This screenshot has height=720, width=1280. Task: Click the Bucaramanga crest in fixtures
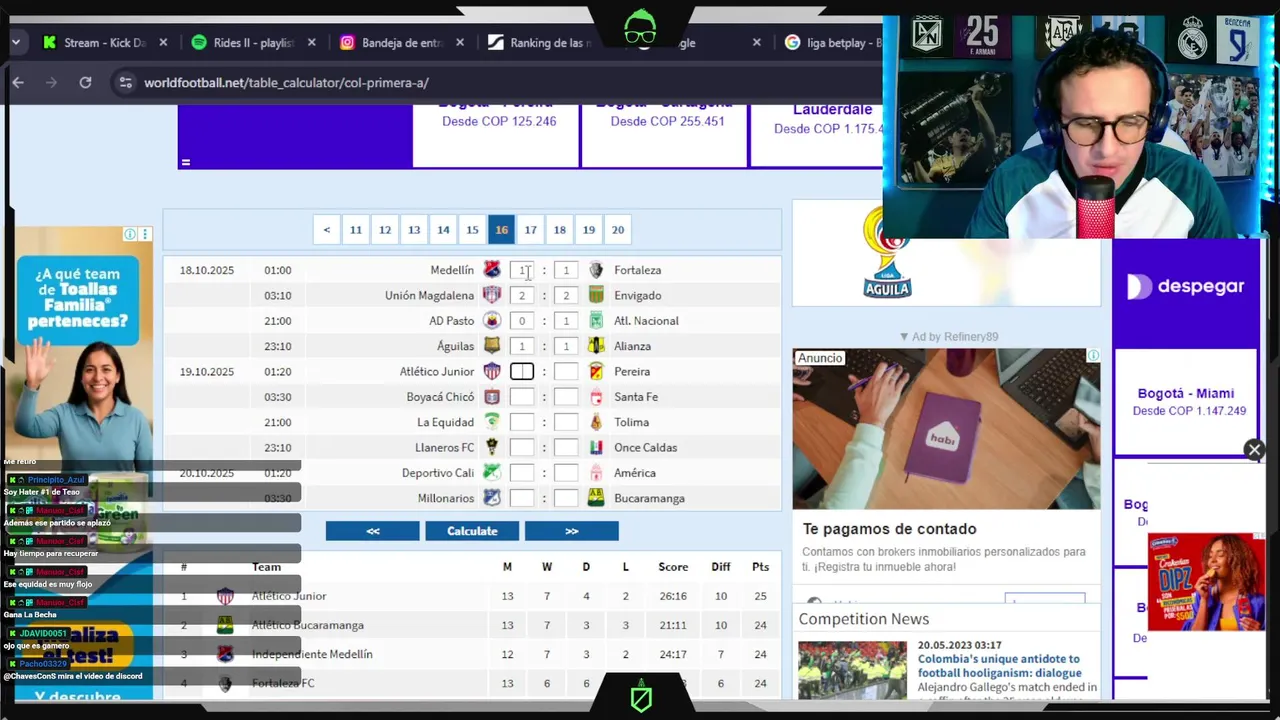[596, 498]
